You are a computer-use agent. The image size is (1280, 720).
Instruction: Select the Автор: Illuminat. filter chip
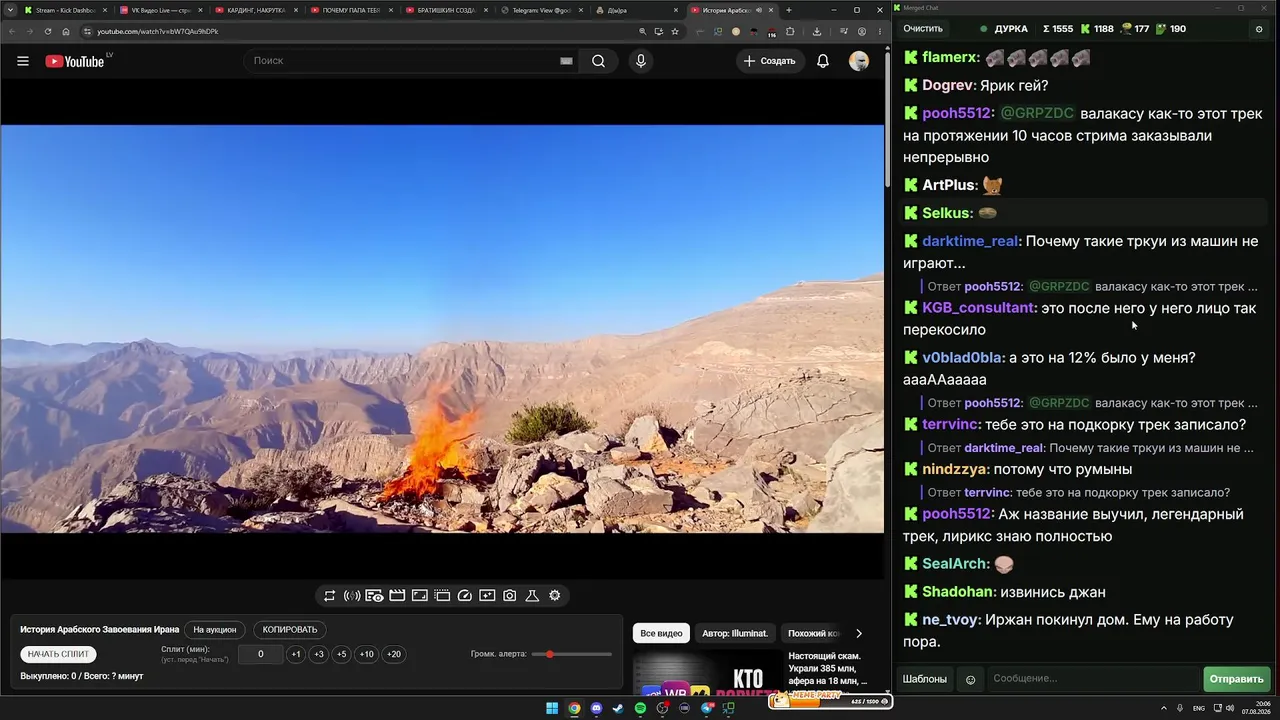pos(735,634)
